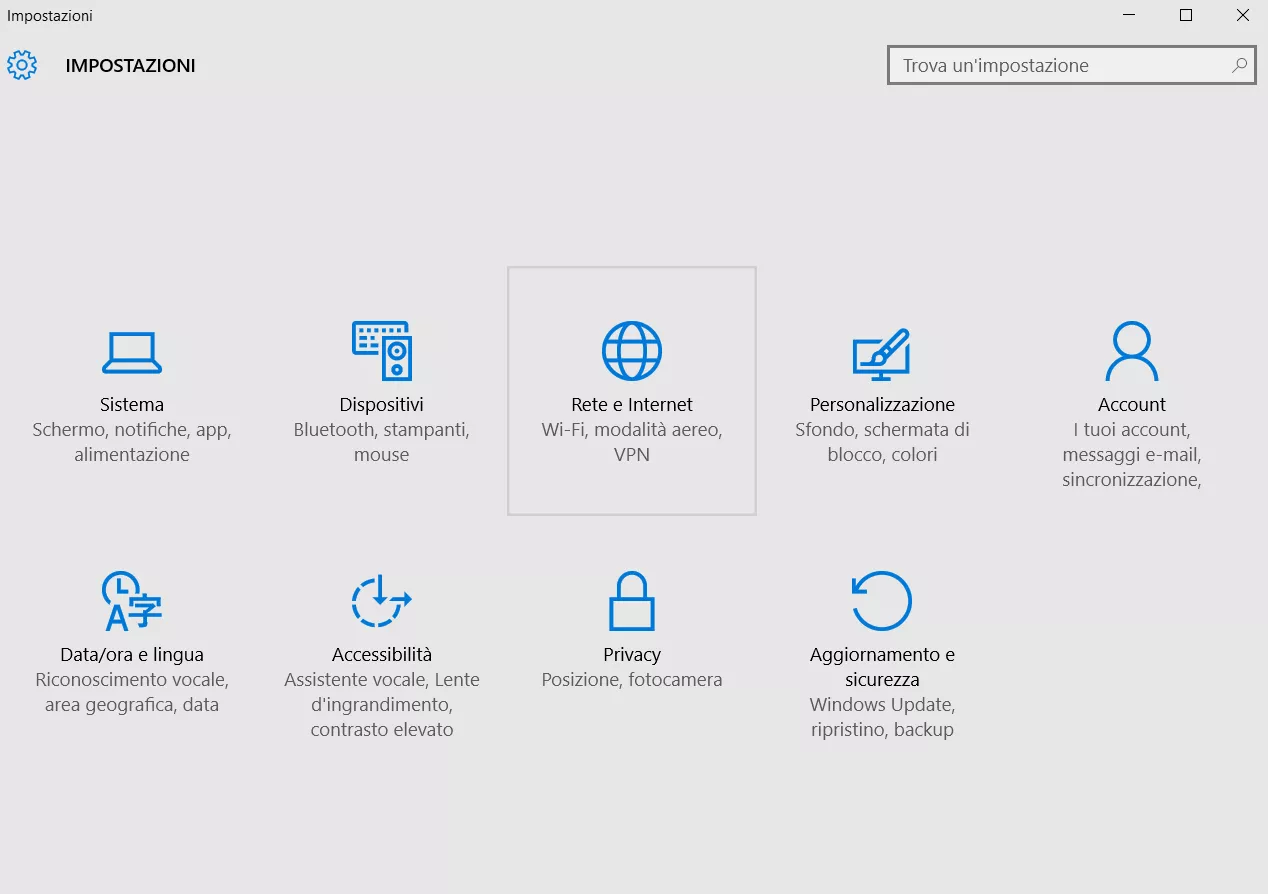The image size is (1268, 894).
Task: Click the Accessibilità dashed clock icon
Action: pyautogui.click(x=381, y=601)
